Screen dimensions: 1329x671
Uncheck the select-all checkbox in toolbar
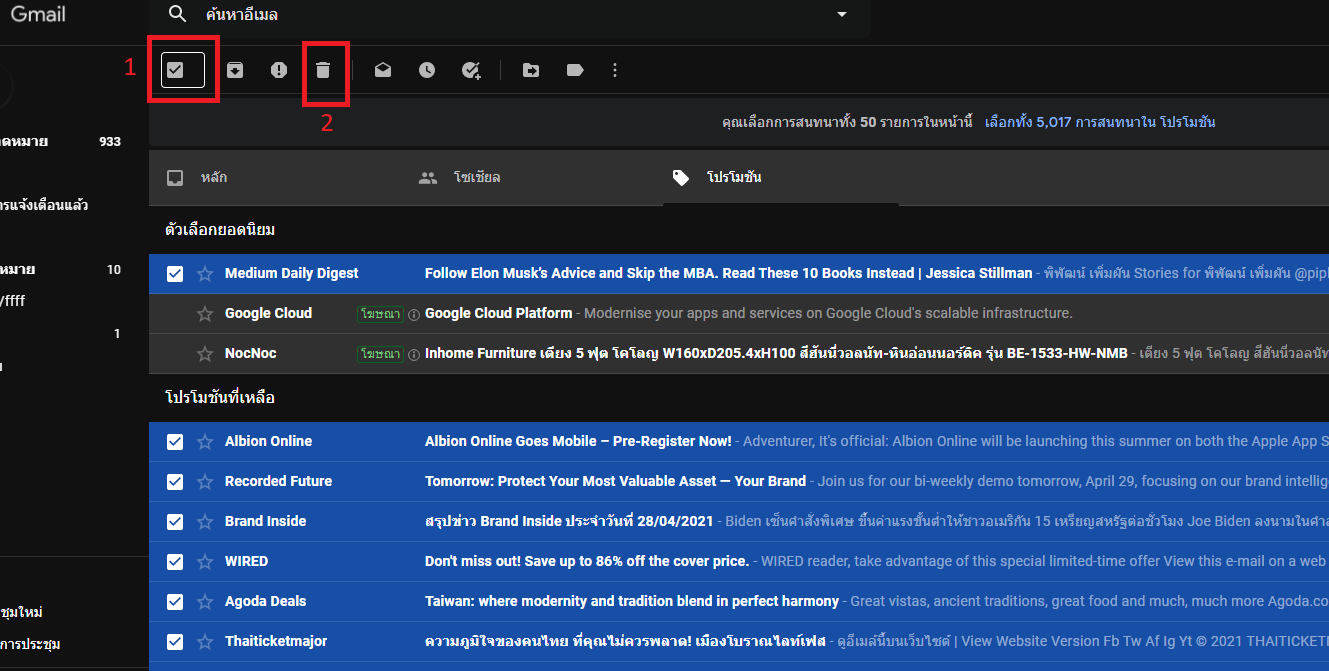click(175, 70)
